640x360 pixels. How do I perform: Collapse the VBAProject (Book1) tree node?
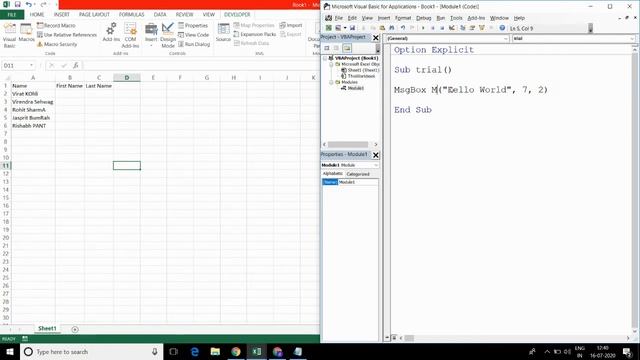(325, 58)
